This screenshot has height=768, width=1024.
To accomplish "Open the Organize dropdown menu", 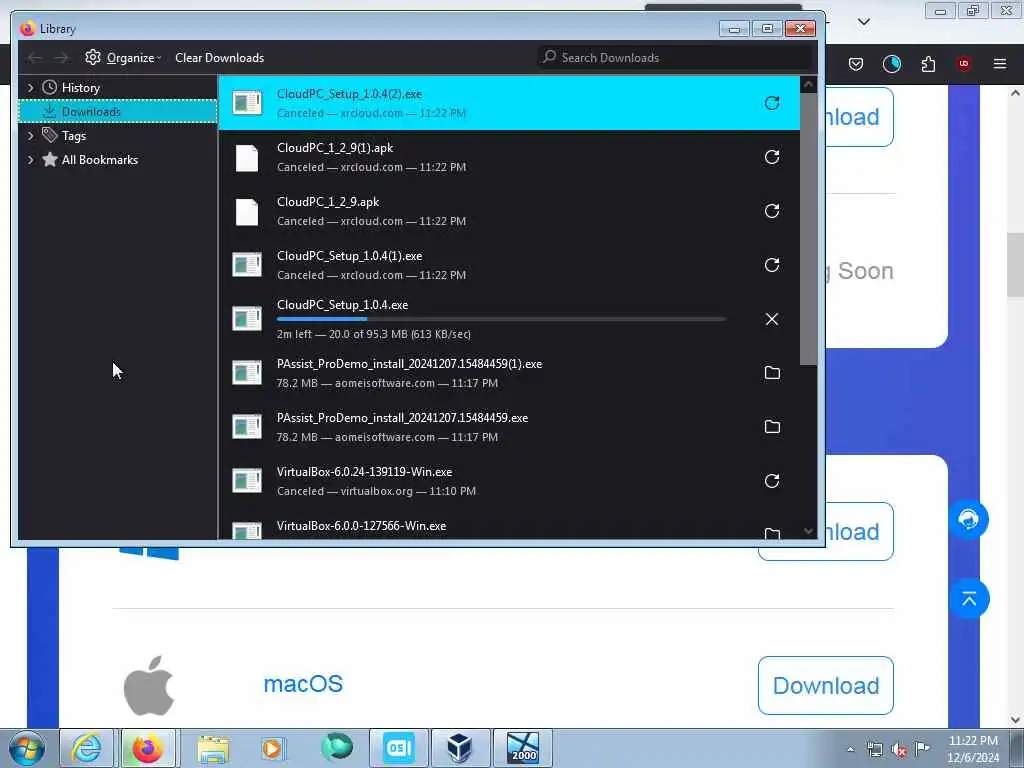I will [x=123, y=58].
